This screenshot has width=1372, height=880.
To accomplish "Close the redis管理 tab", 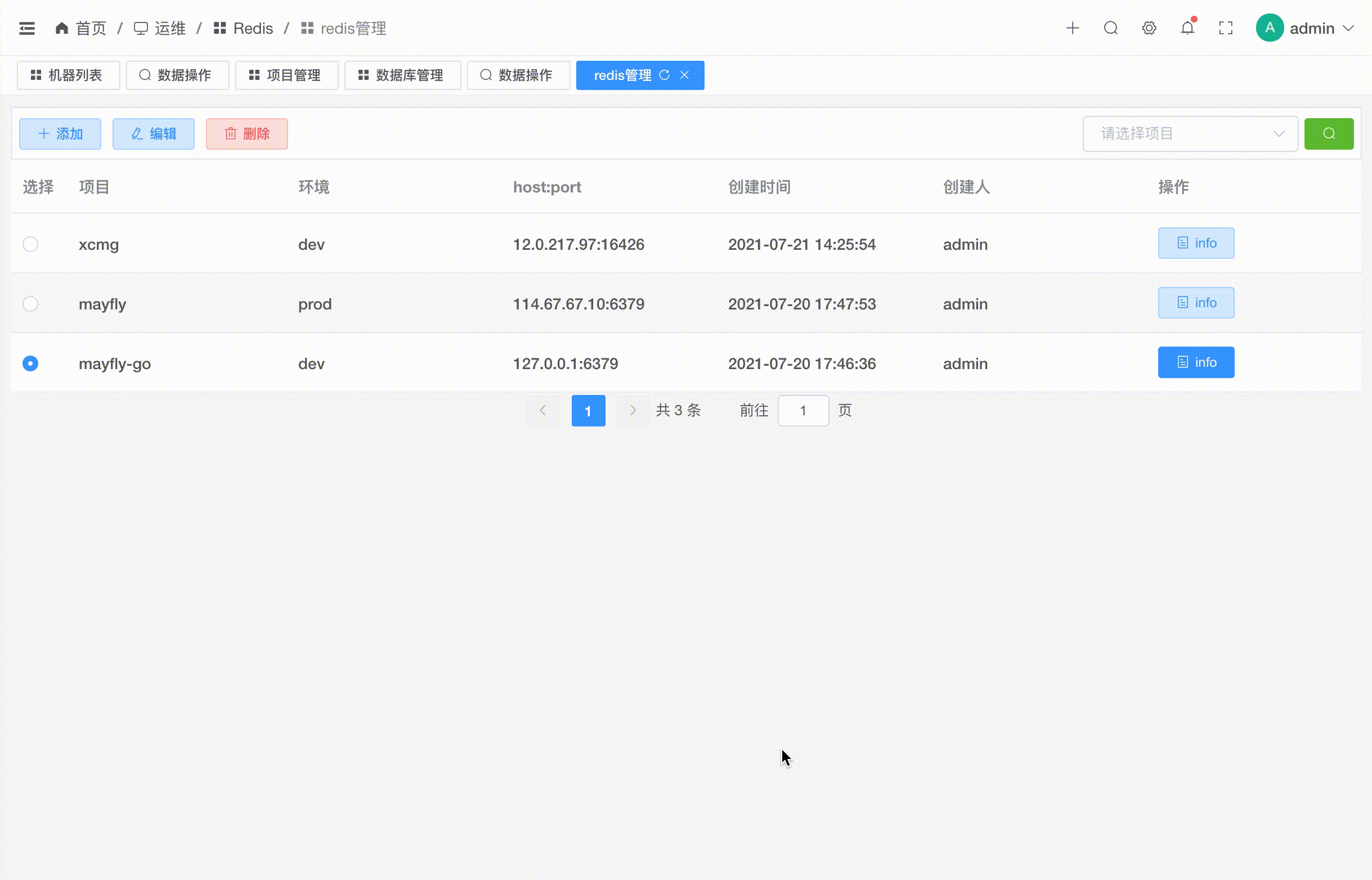I will click(x=685, y=75).
